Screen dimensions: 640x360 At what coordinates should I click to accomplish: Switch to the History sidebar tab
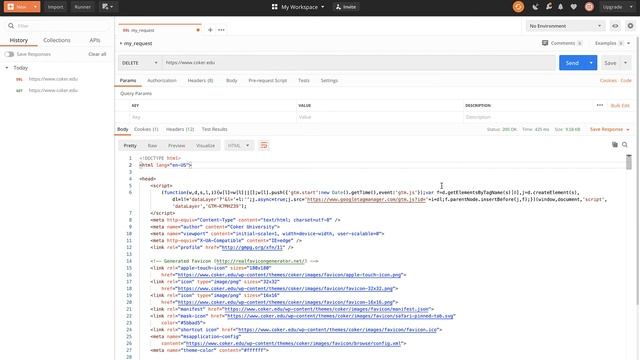point(19,40)
